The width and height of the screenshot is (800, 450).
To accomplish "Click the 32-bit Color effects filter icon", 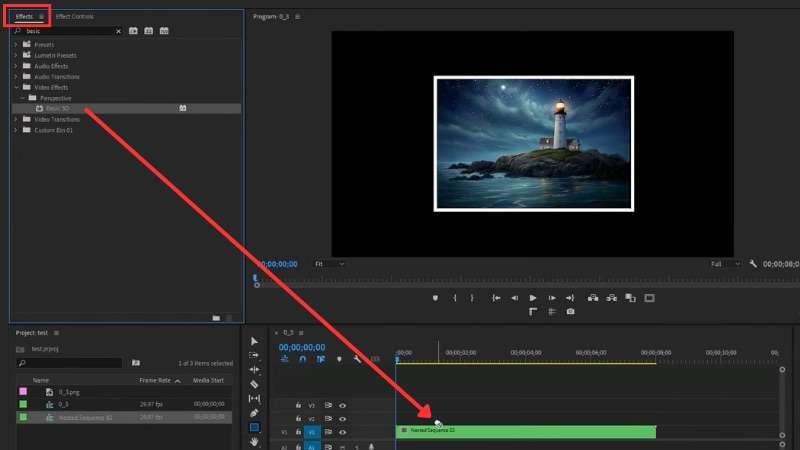I will (x=148, y=31).
